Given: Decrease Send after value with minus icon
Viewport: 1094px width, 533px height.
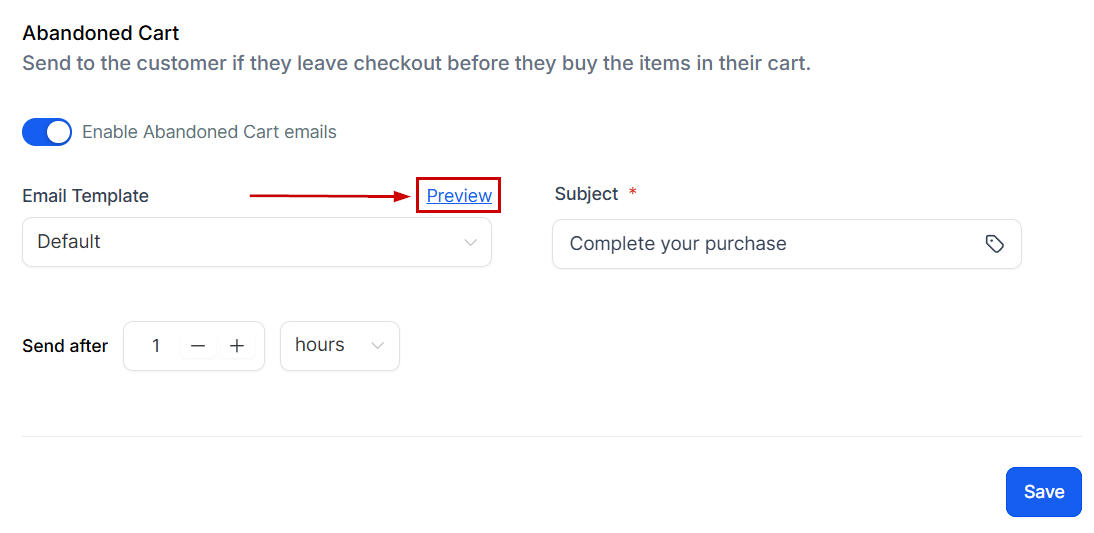Looking at the screenshot, I should pyautogui.click(x=198, y=346).
